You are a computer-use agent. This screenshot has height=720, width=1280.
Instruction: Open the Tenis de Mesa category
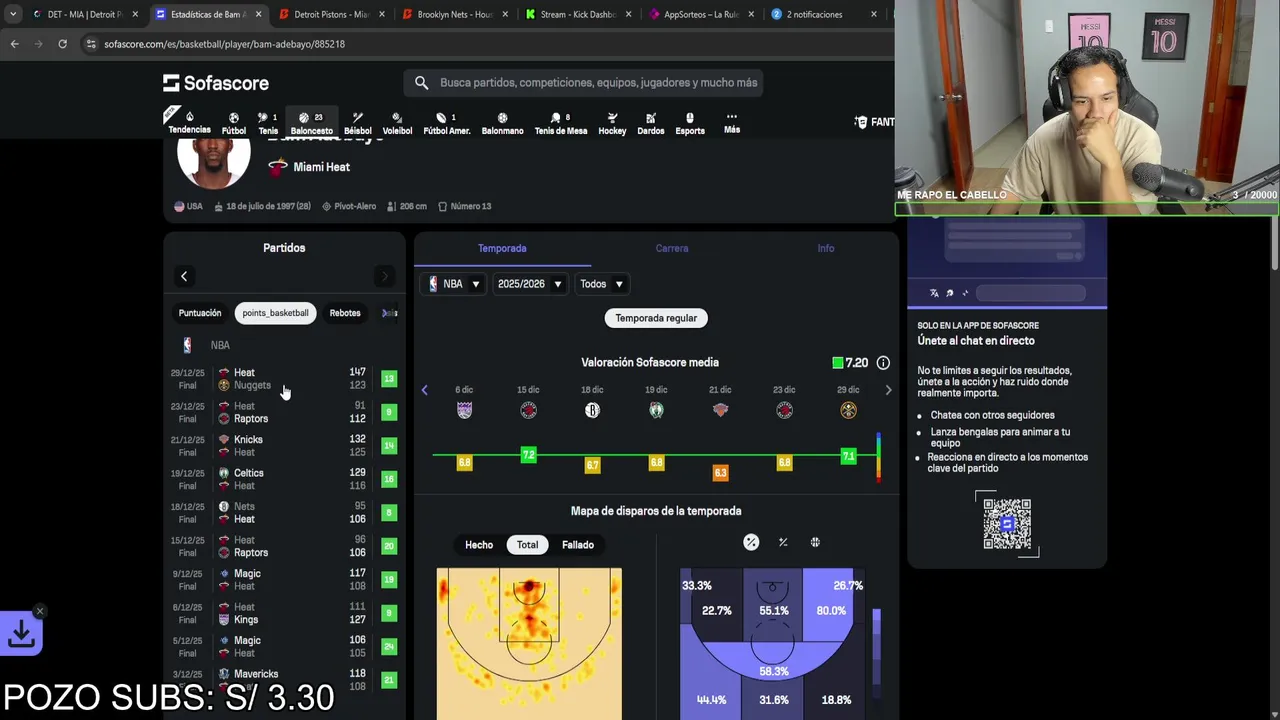(561, 123)
